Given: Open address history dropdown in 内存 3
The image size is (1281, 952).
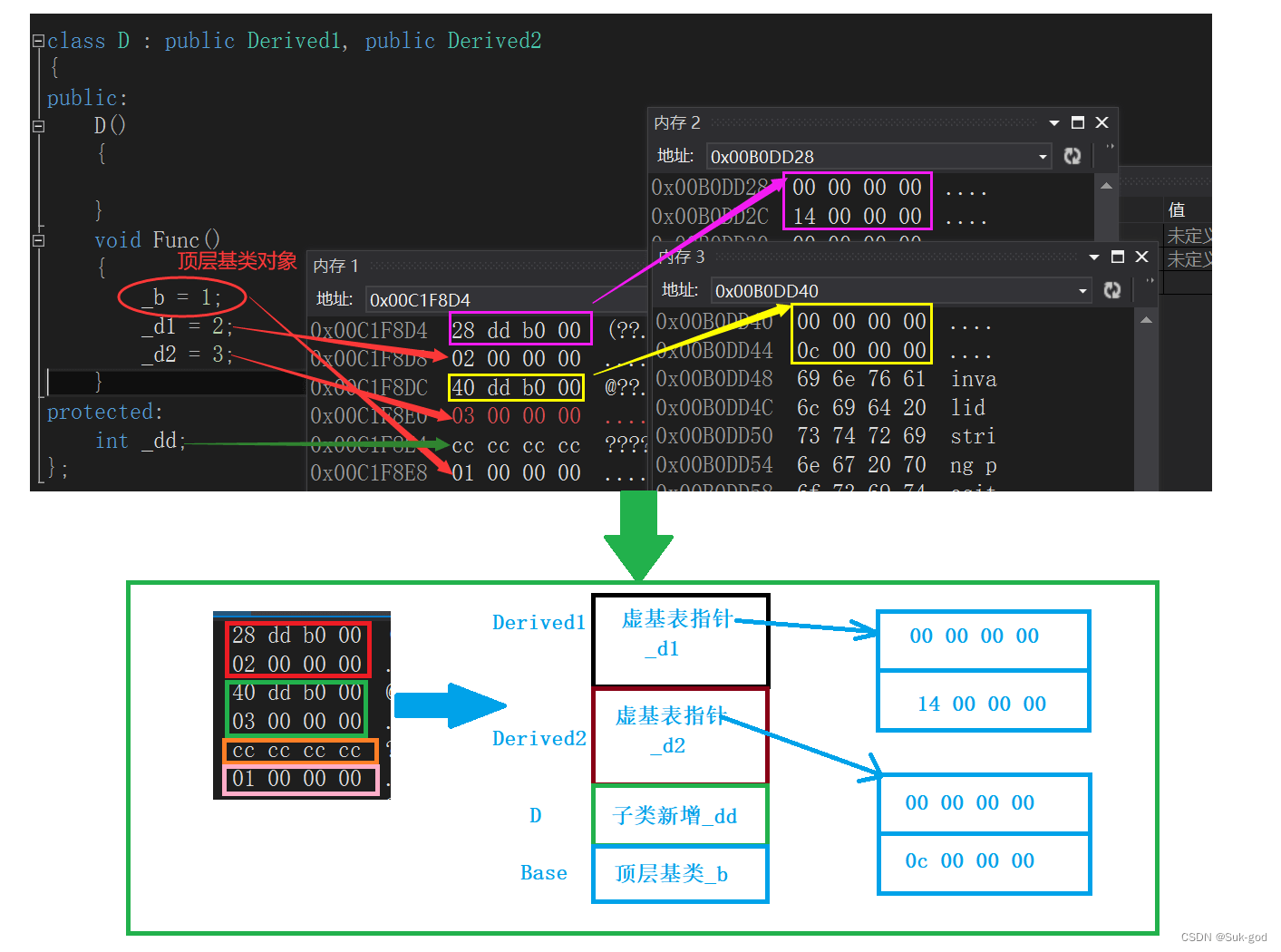Looking at the screenshot, I should (x=1082, y=291).
